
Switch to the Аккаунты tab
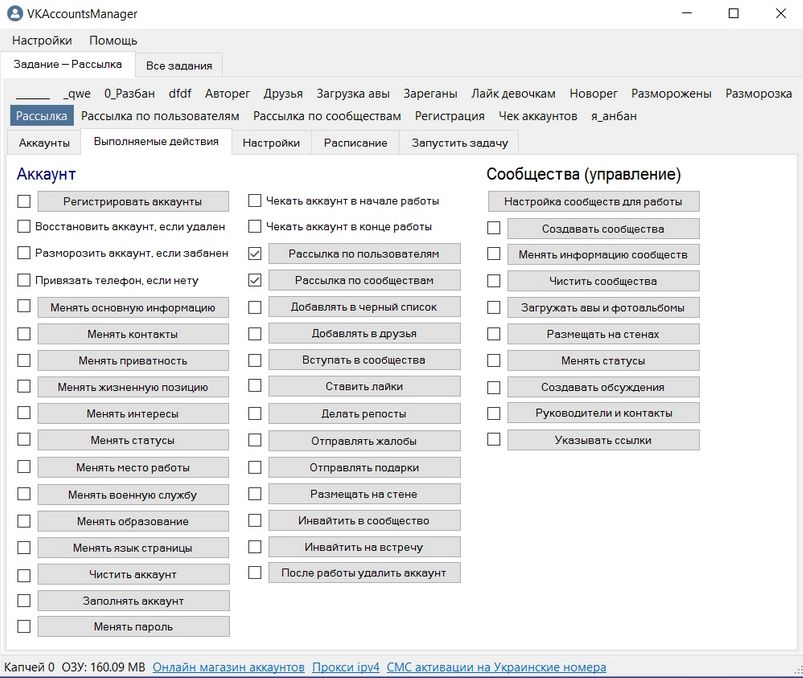(44, 143)
